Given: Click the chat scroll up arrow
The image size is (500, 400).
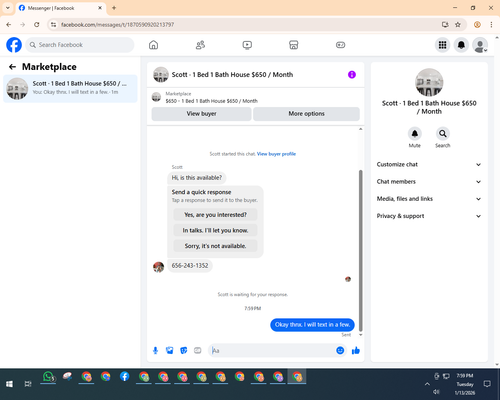Looking at the screenshot, I should coord(360,129).
